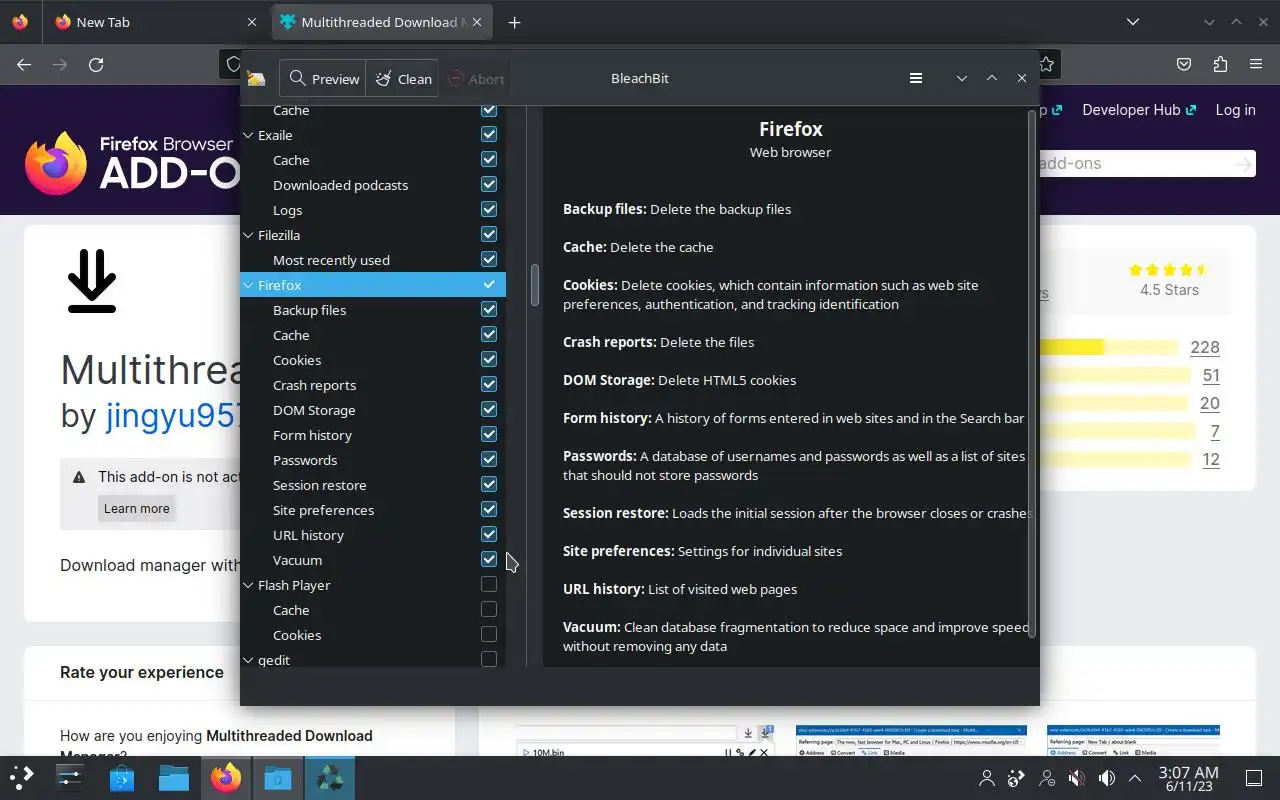The width and height of the screenshot is (1280, 800).
Task: Select Most recently used under Filezilla
Action: coord(331,260)
